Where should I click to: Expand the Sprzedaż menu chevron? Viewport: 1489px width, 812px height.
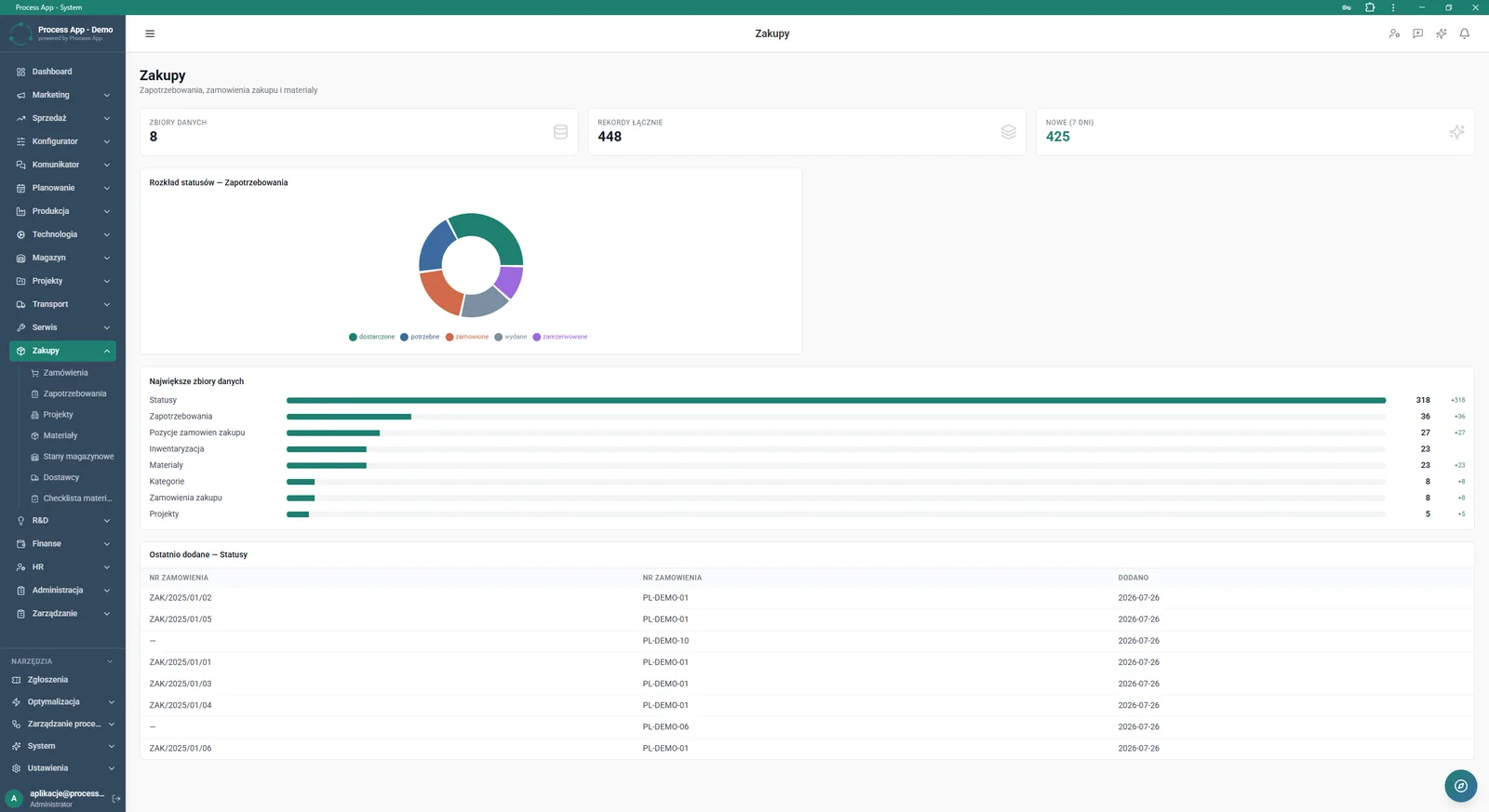pyautogui.click(x=107, y=118)
